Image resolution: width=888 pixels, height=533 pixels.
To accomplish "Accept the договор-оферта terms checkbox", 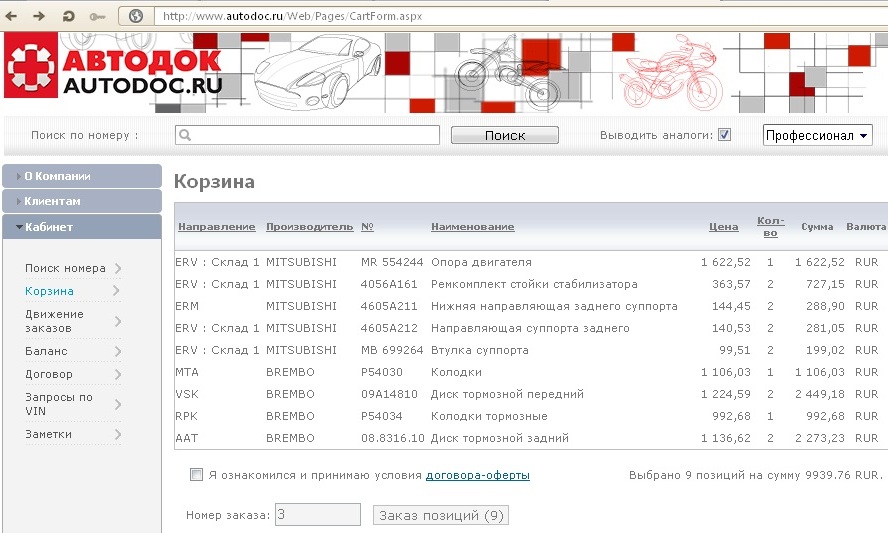I will coord(196,475).
